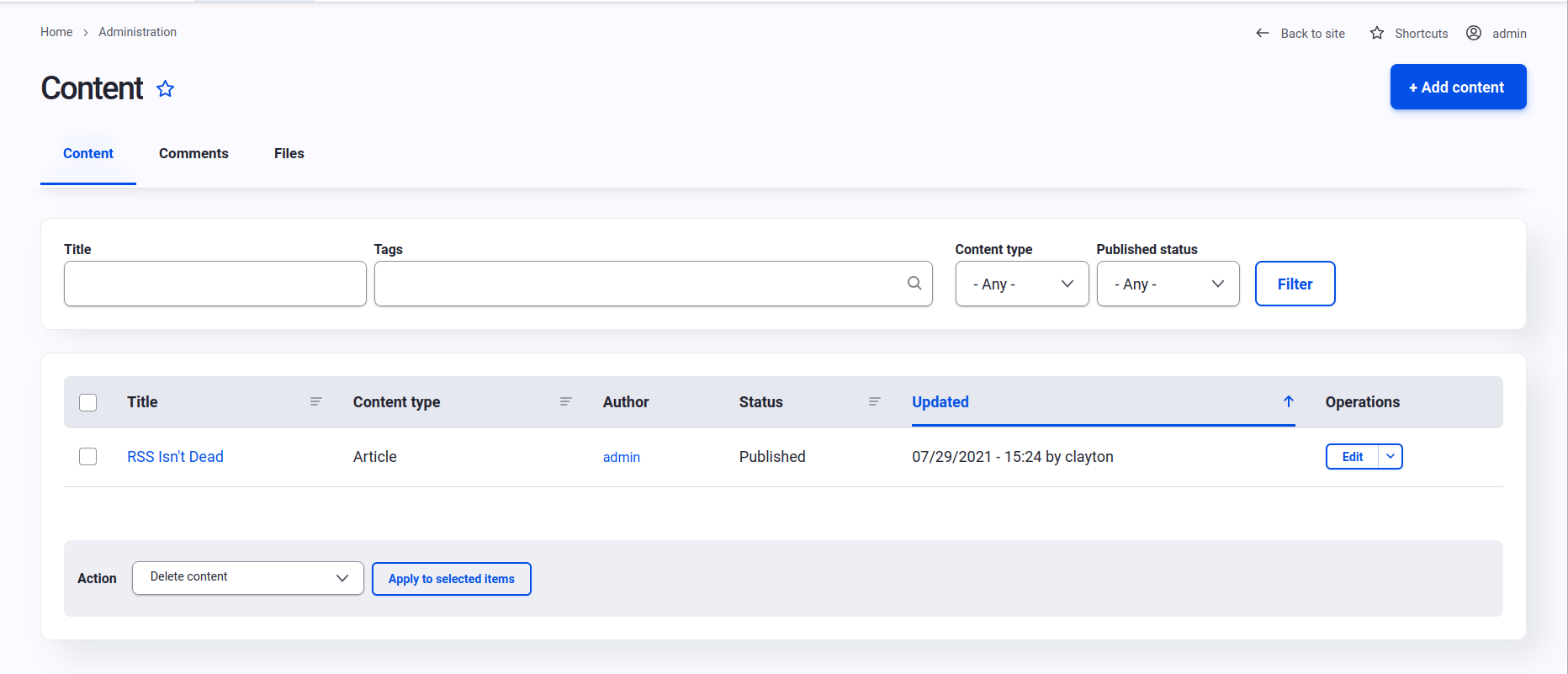Click the Add content button
The height and width of the screenshot is (674, 1568).
(x=1457, y=88)
